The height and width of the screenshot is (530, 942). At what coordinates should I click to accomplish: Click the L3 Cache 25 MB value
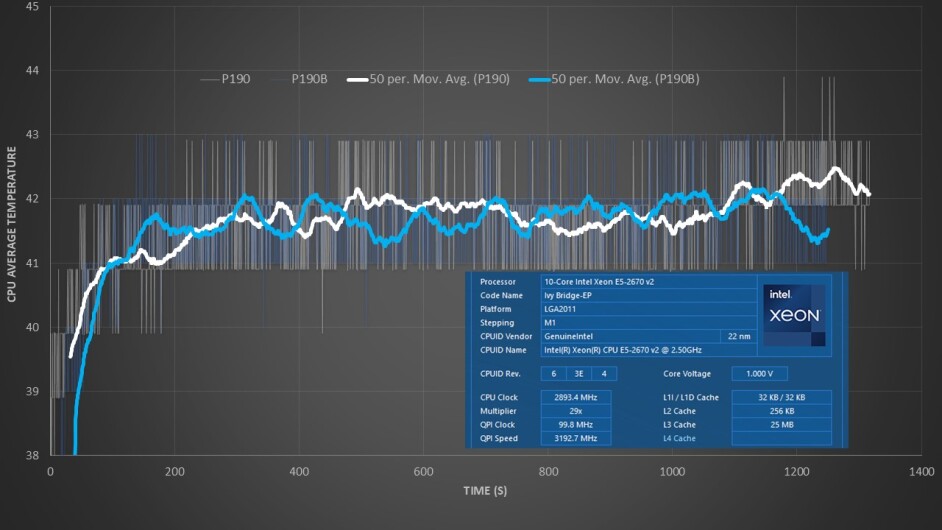(781, 425)
